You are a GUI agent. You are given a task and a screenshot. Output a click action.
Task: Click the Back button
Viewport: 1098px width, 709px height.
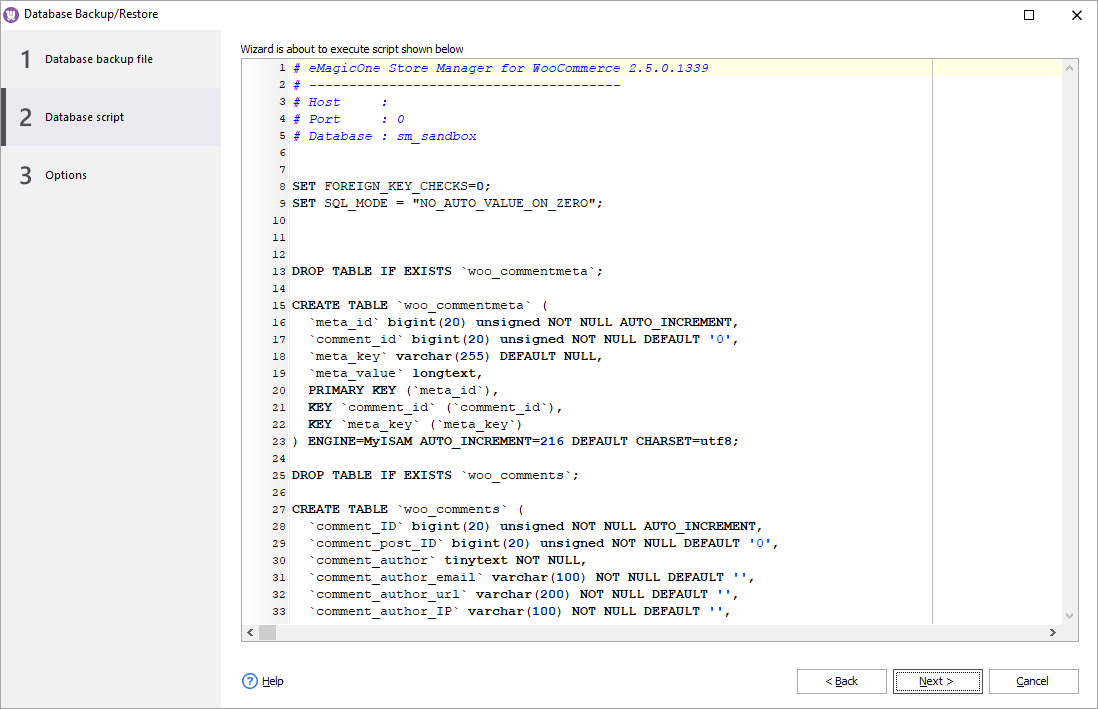point(841,681)
